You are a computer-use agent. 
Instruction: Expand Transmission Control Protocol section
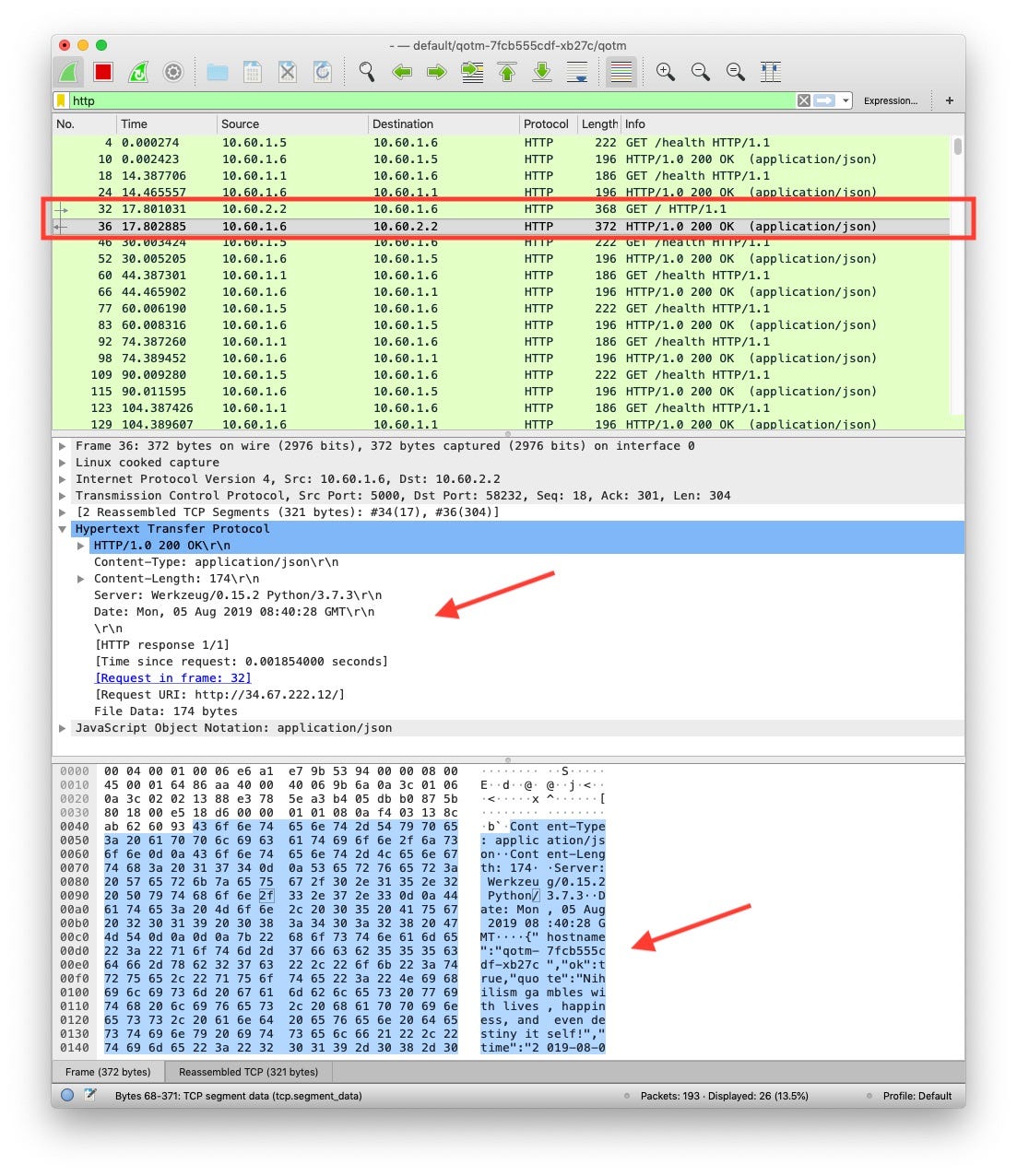click(x=63, y=496)
